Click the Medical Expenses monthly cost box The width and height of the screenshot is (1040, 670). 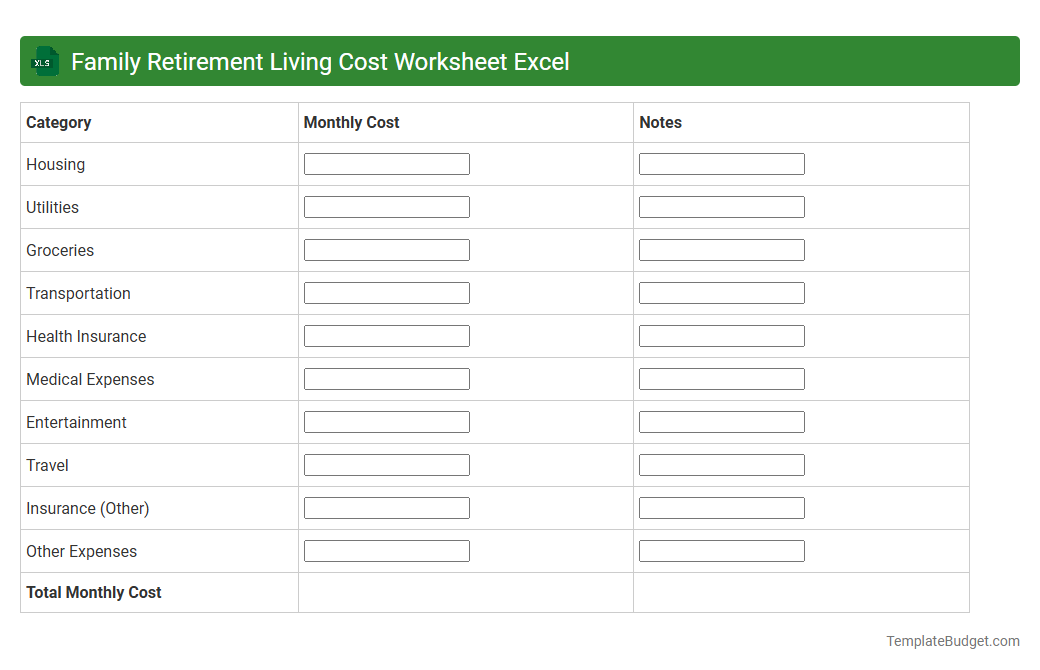pyautogui.click(x=386, y=378)
